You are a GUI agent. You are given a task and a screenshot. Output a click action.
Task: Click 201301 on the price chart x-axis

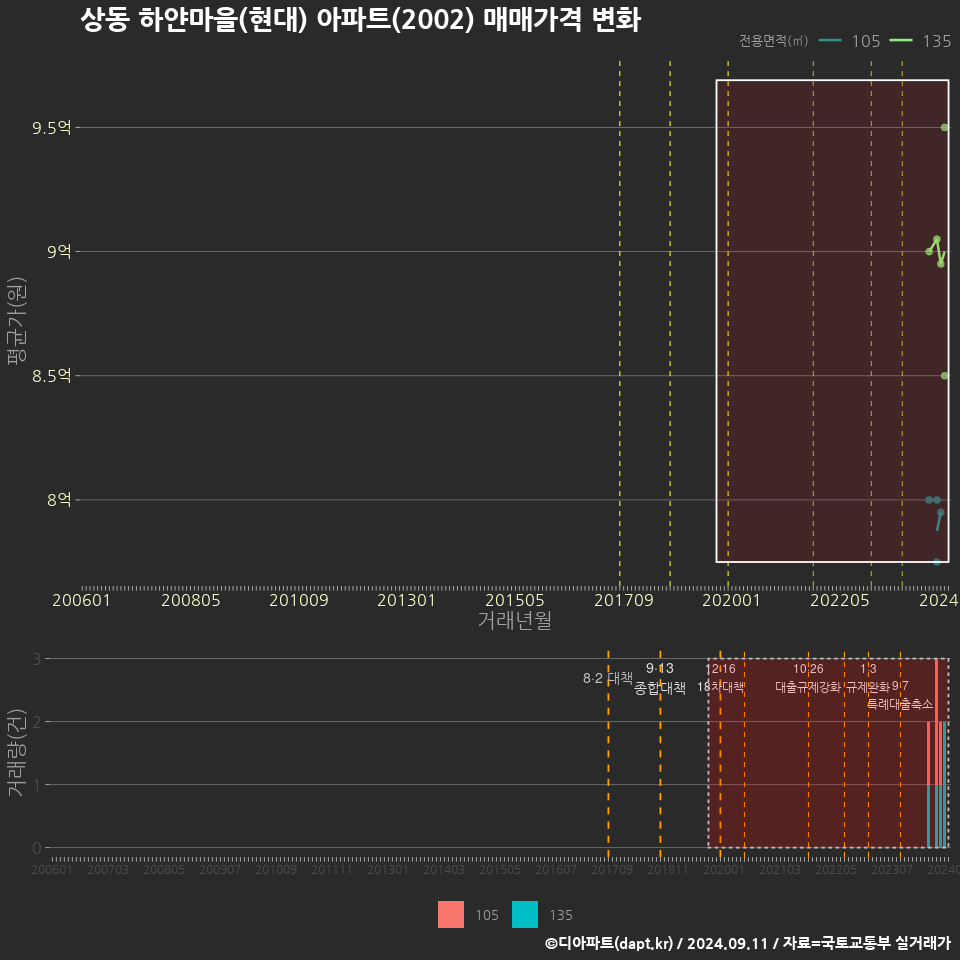[407, 600]
